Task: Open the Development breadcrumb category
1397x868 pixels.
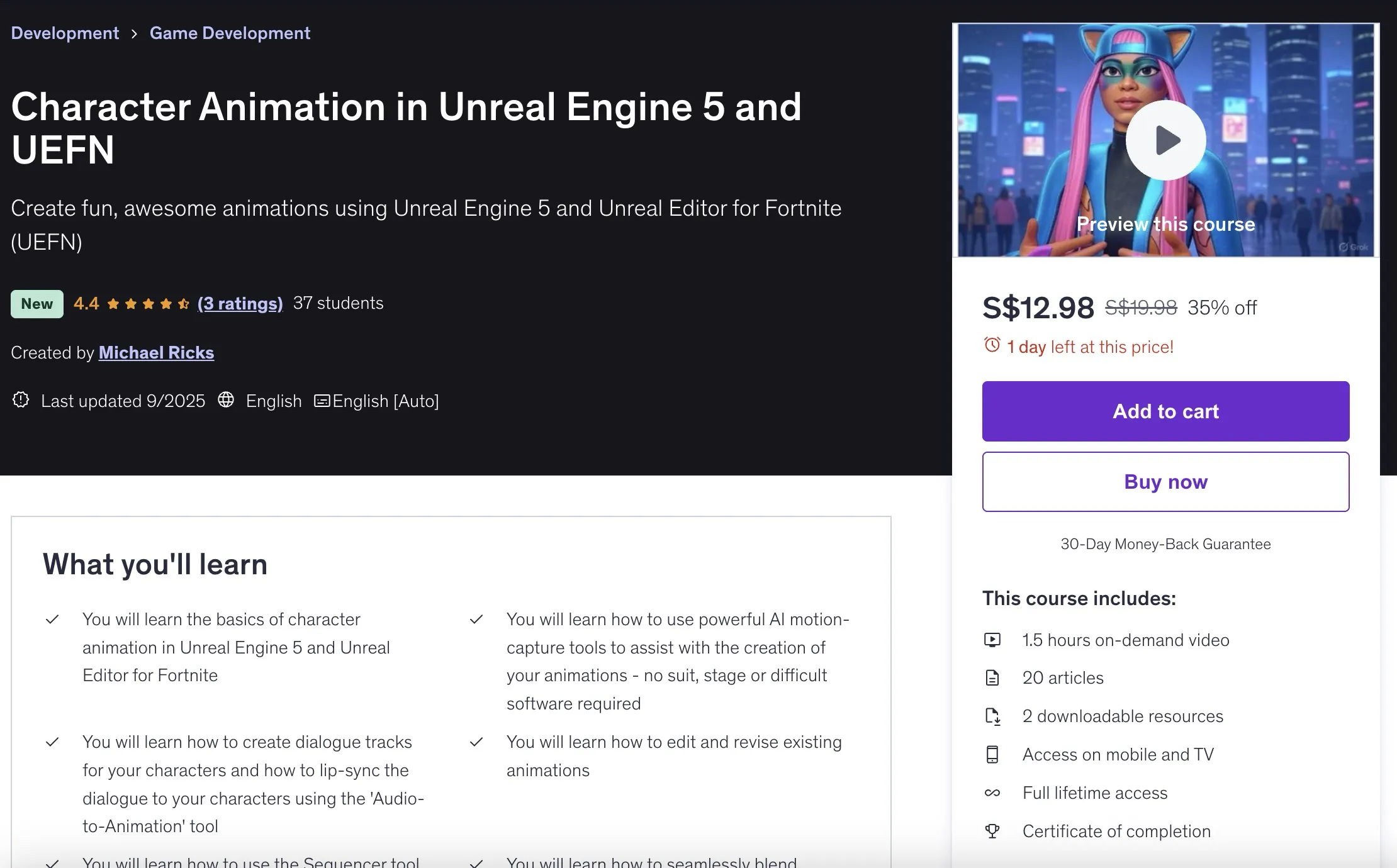Action: pyautogui.click(x=65, y=33)
